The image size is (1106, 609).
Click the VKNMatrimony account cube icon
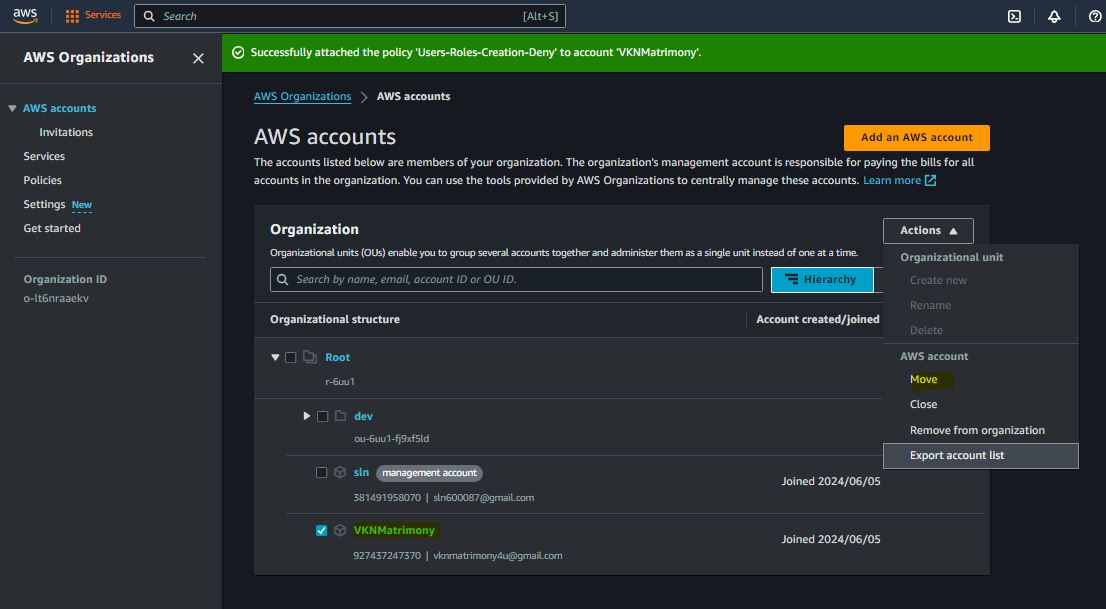[340, 531]
